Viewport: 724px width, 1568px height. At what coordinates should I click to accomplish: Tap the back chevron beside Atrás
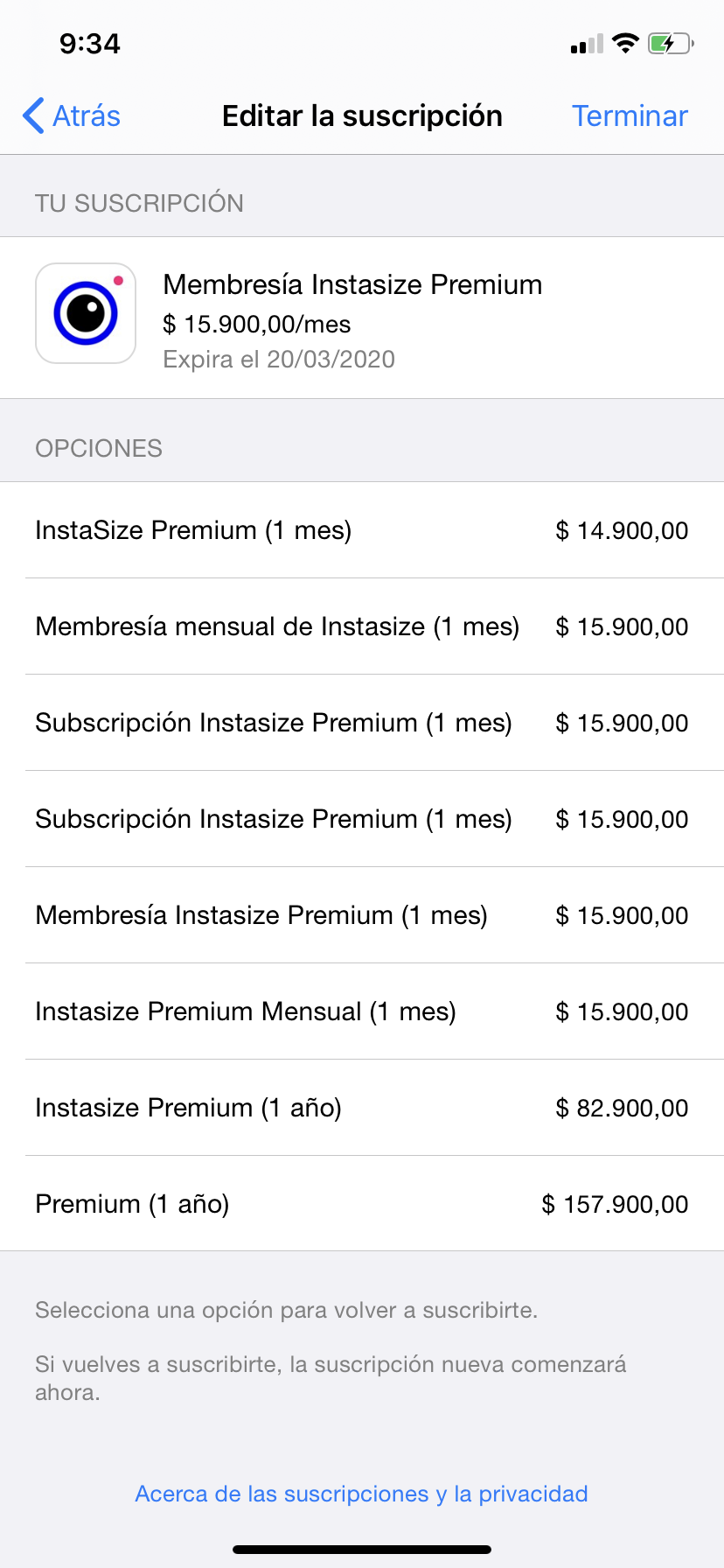(x=33, y=115)
